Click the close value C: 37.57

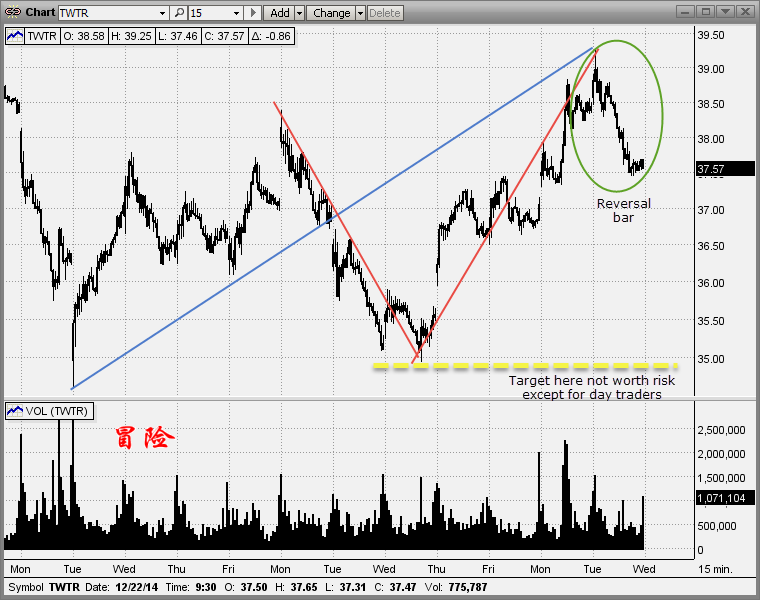tap(224, 36)
